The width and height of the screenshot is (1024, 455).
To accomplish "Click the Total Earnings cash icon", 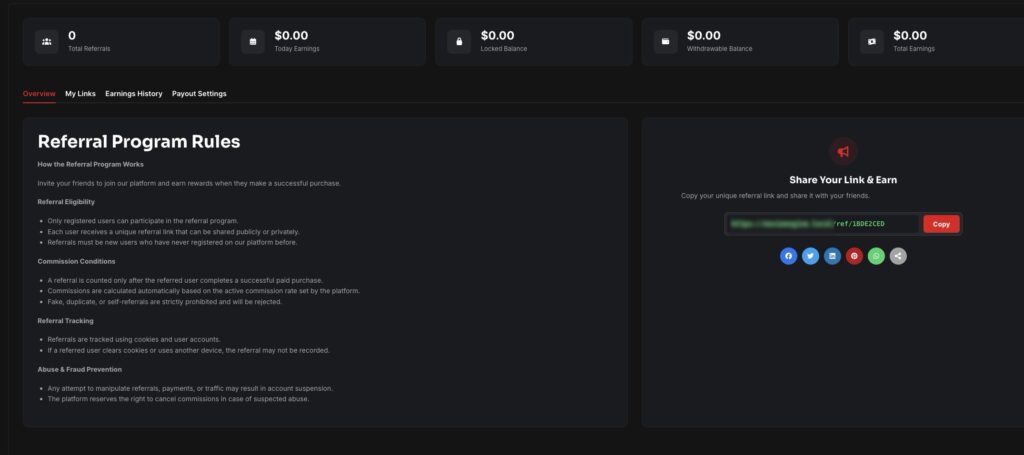I will (872, 42).
